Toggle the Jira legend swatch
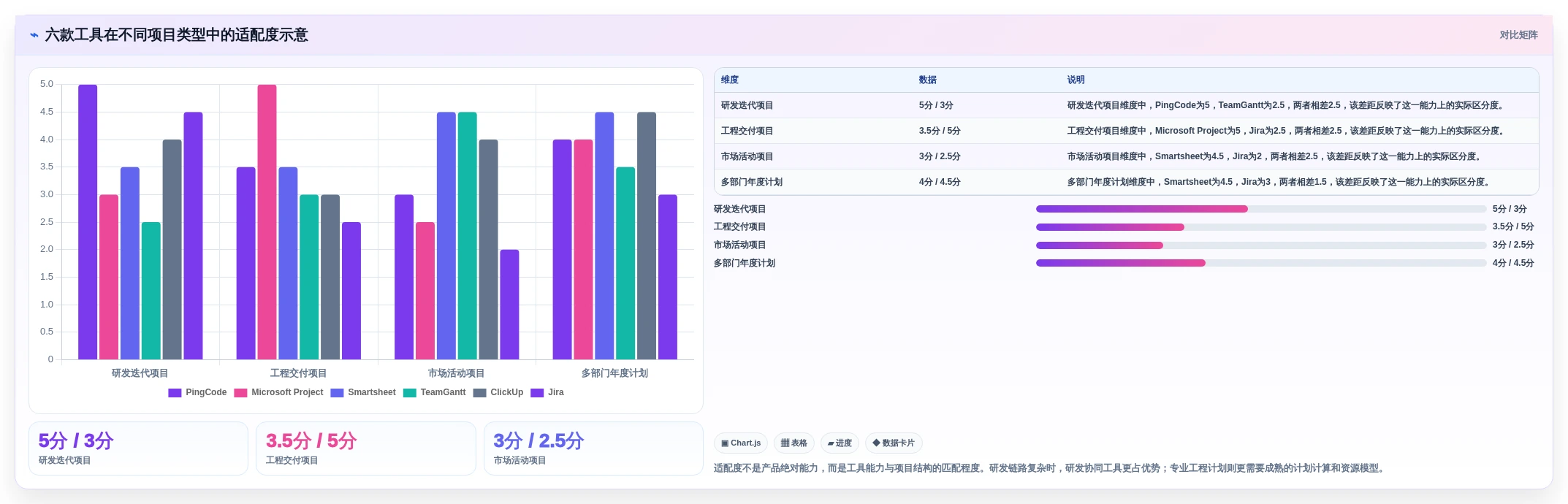Screen dimensions: 1568x504 click(x=537, y=393)
